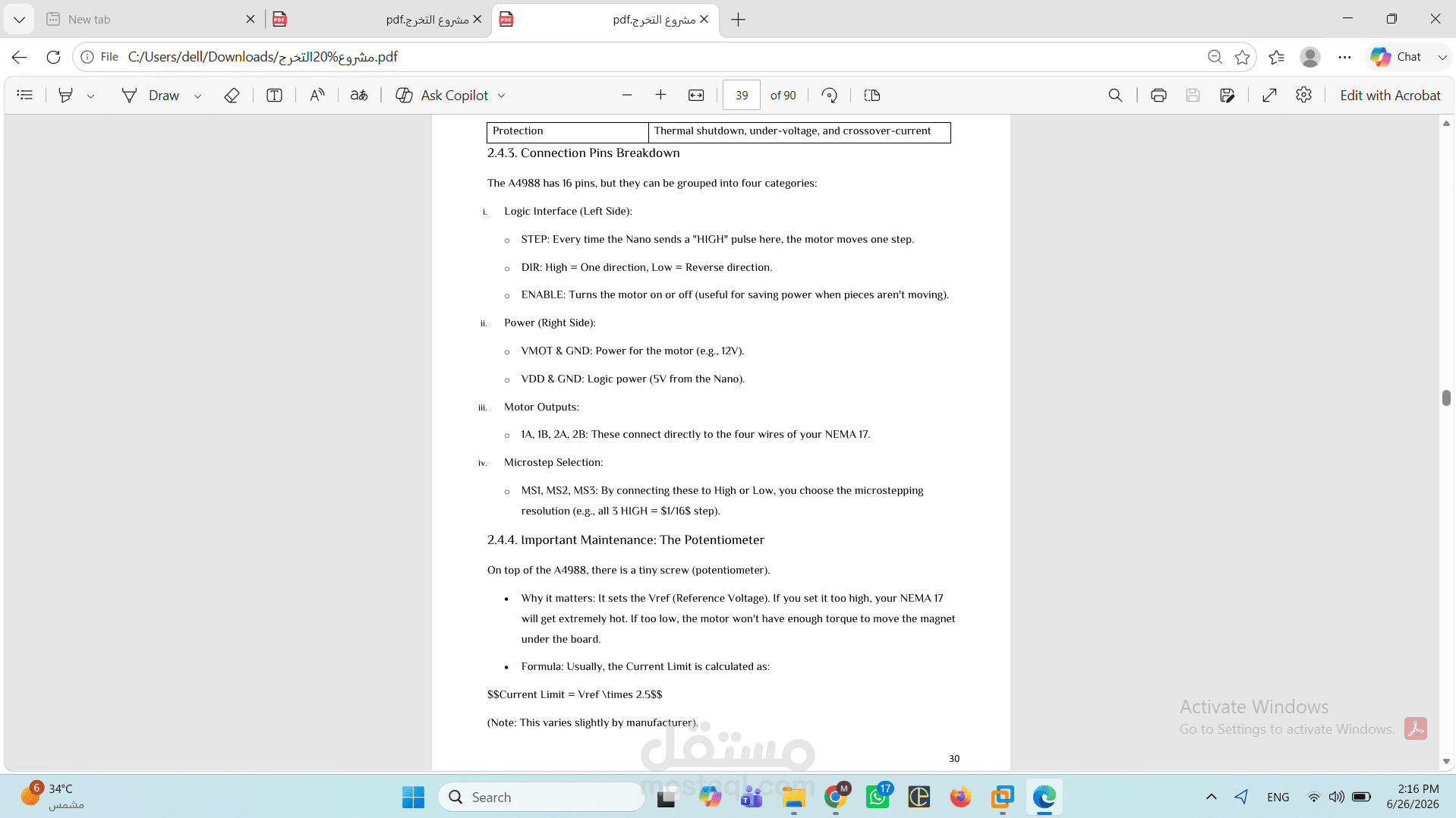Click the address bar file path
The image size is (1456, 818).
(x=263, y=57)
